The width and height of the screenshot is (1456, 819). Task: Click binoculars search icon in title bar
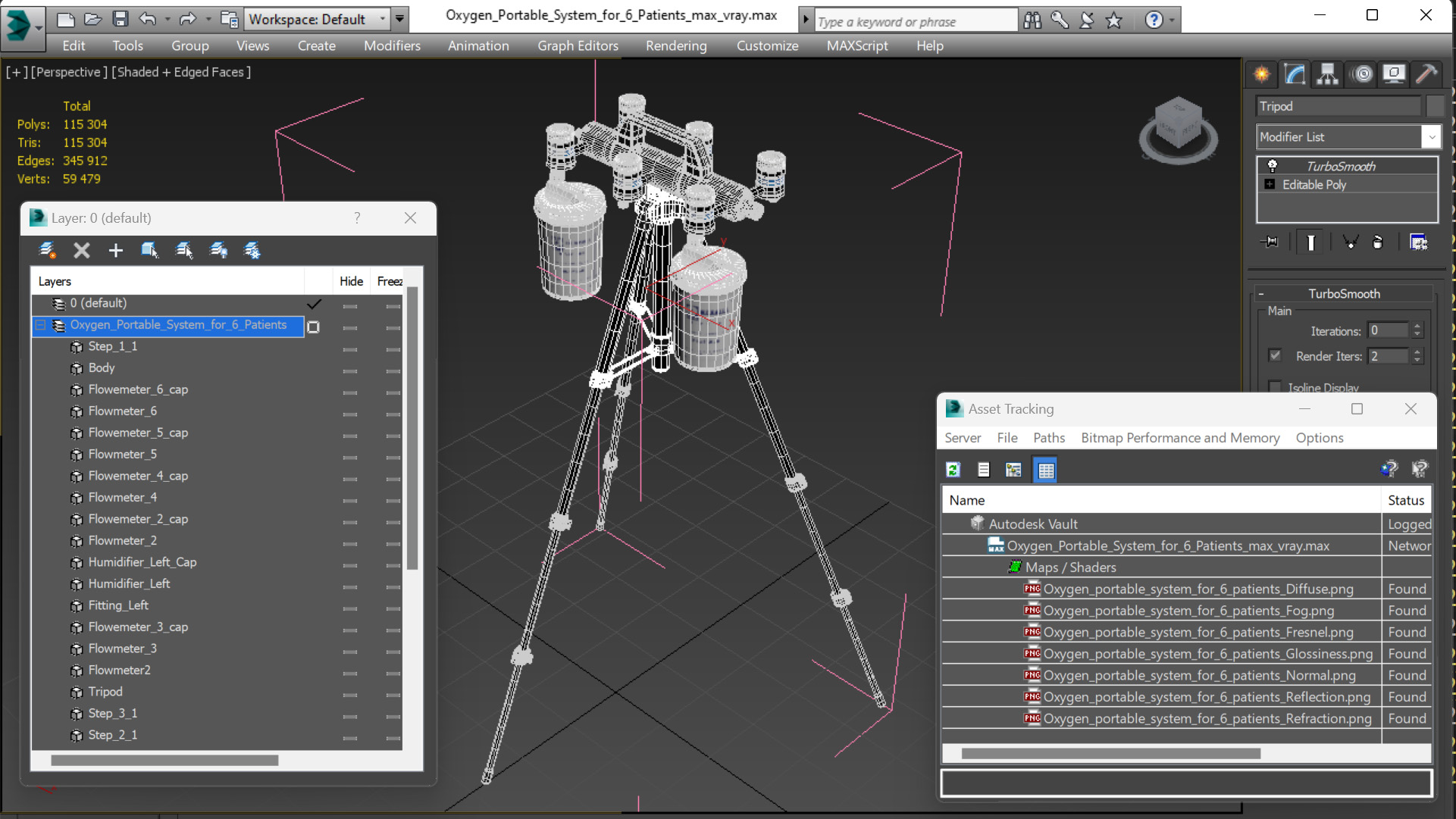[x=1032, y=20]
